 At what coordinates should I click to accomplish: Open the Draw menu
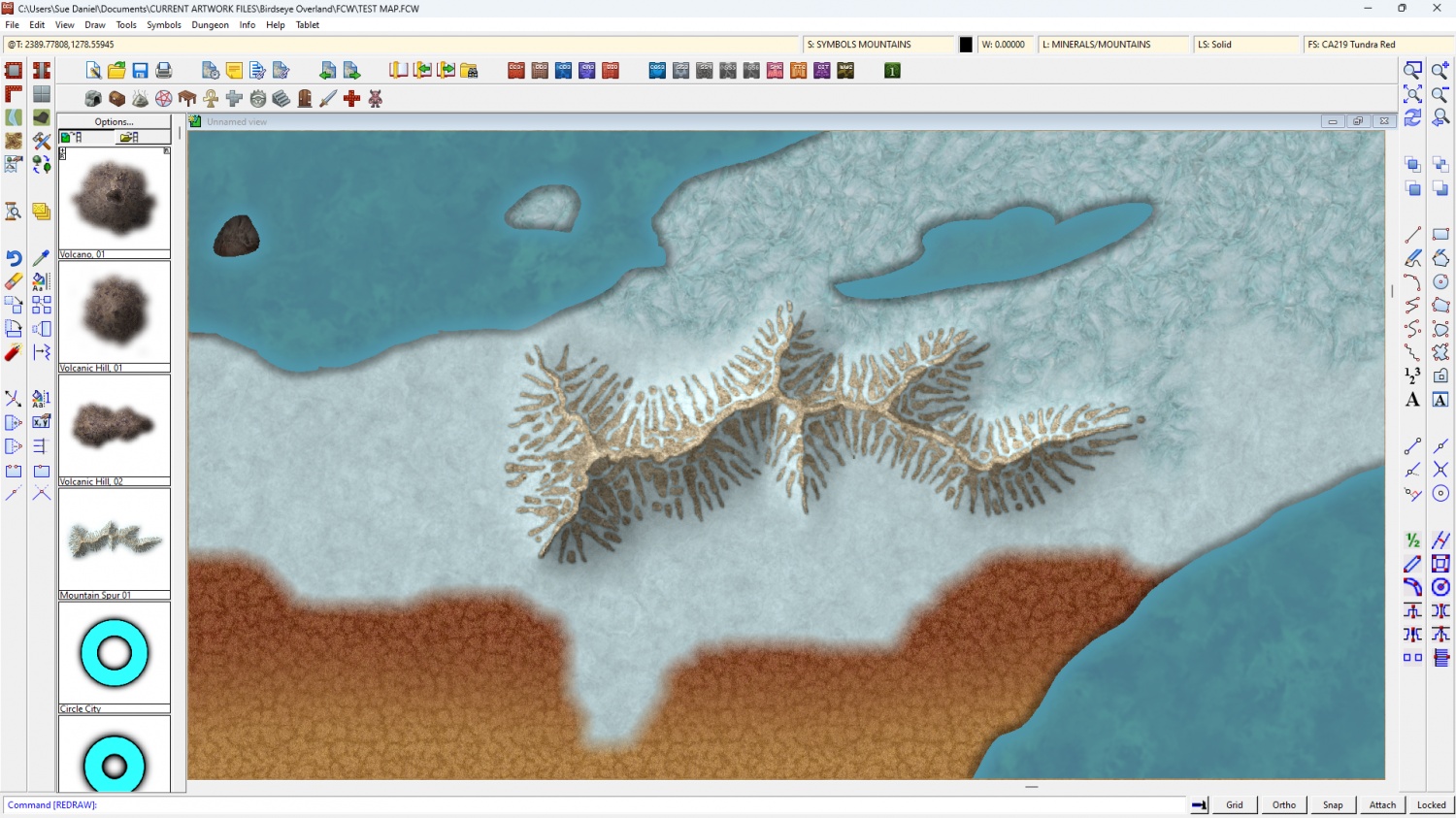pos(95,25)
